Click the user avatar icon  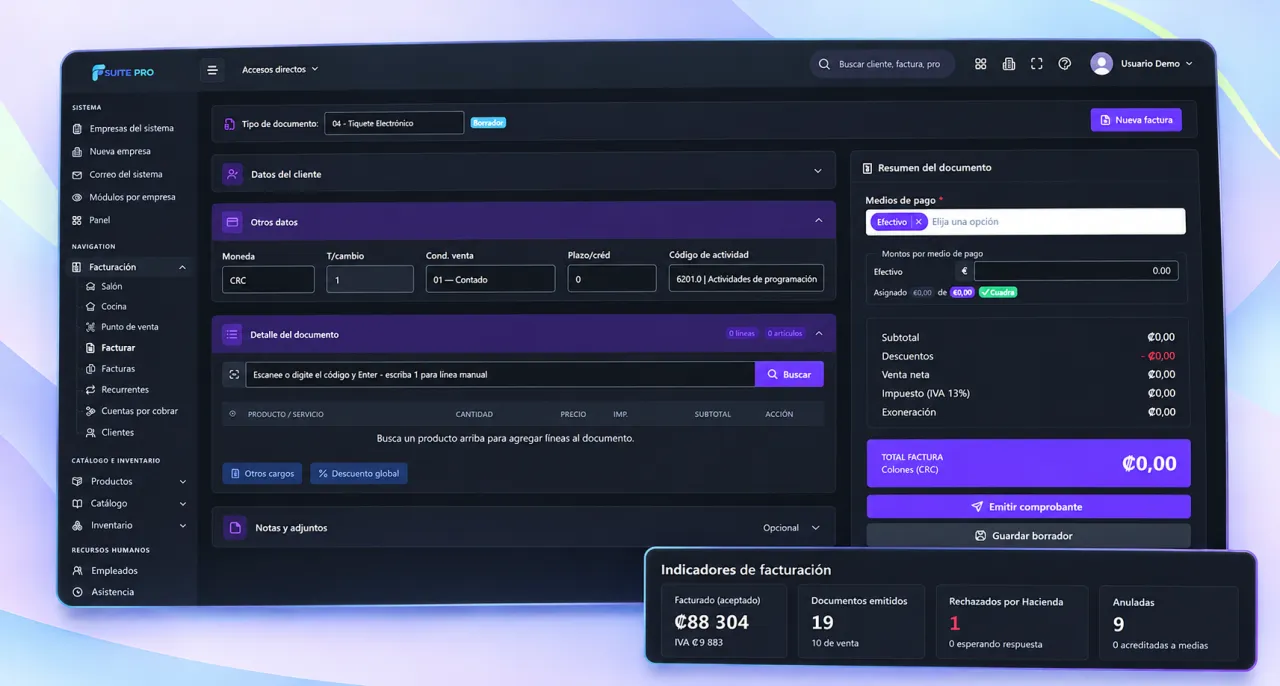[1101, 64]
